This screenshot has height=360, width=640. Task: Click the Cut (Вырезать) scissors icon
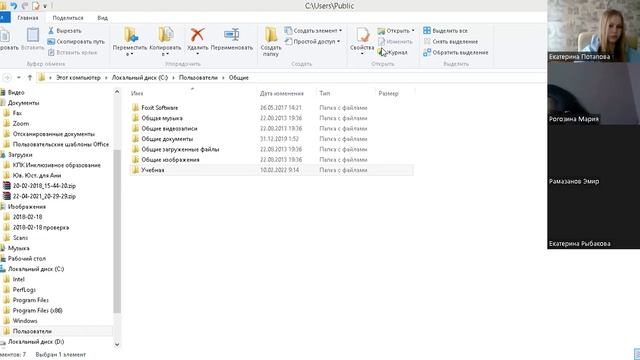[51, 31]
